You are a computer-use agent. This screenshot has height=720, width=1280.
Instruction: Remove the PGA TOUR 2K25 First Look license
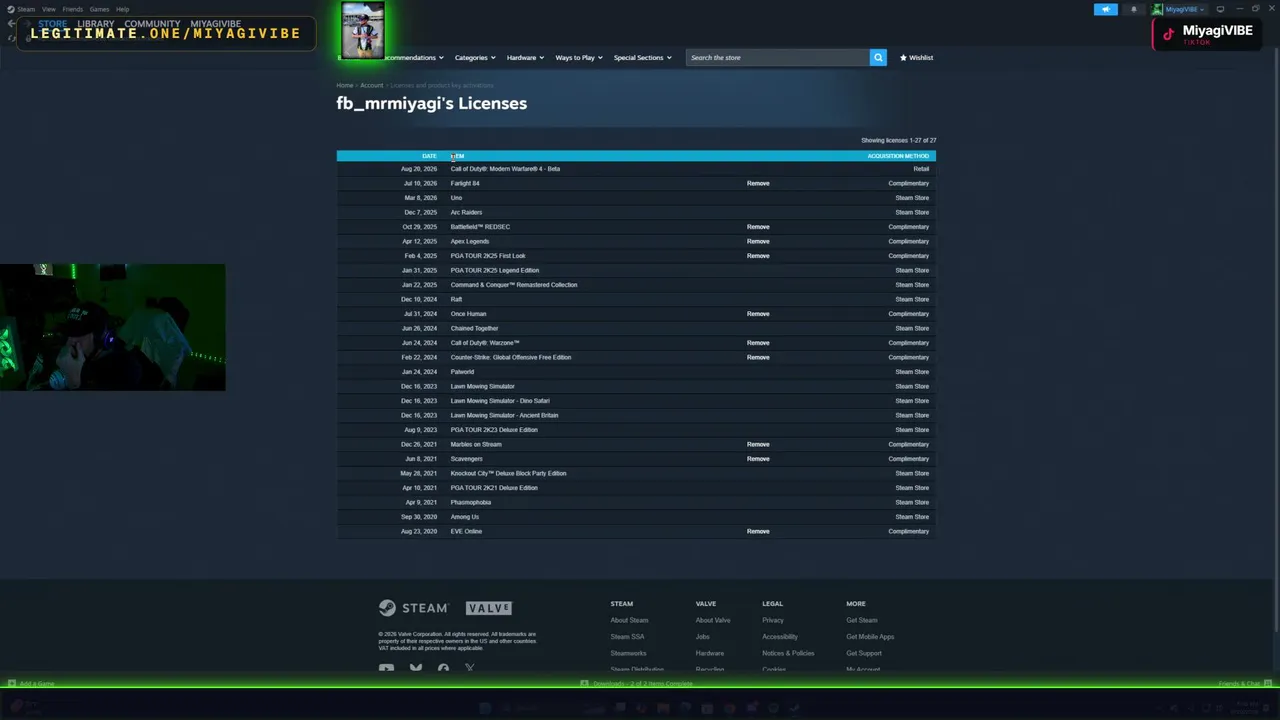[758, 256]
